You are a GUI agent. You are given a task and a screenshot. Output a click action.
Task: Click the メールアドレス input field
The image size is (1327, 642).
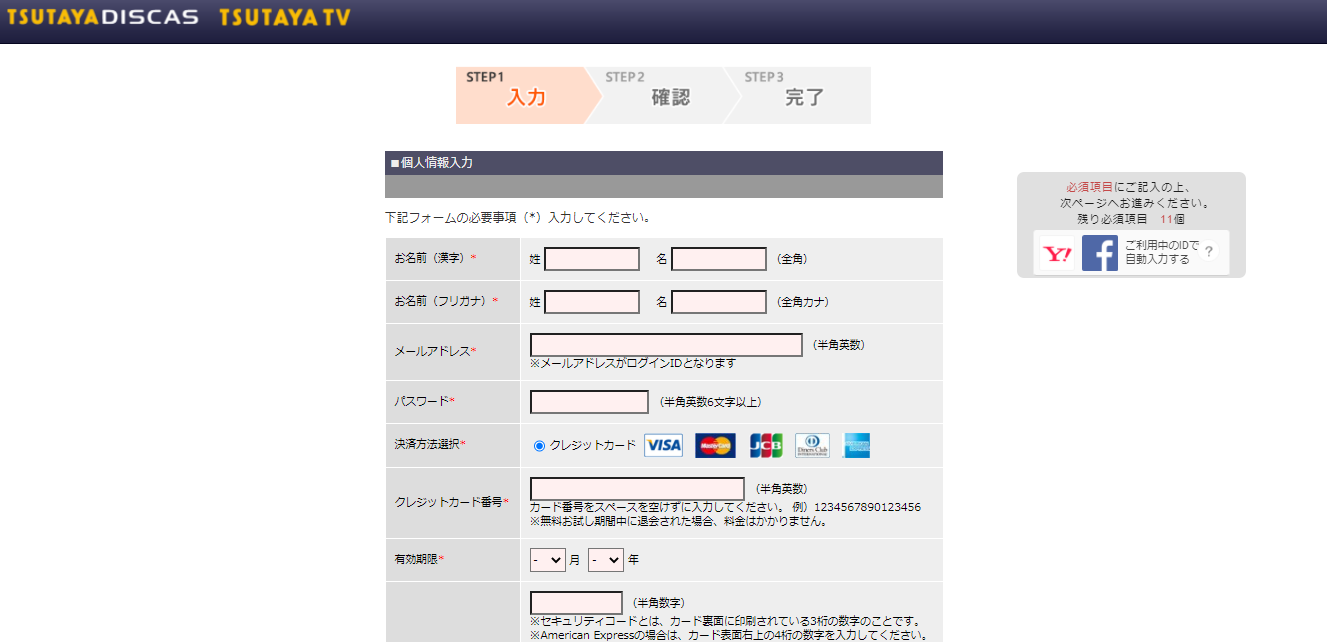point(666,345)
